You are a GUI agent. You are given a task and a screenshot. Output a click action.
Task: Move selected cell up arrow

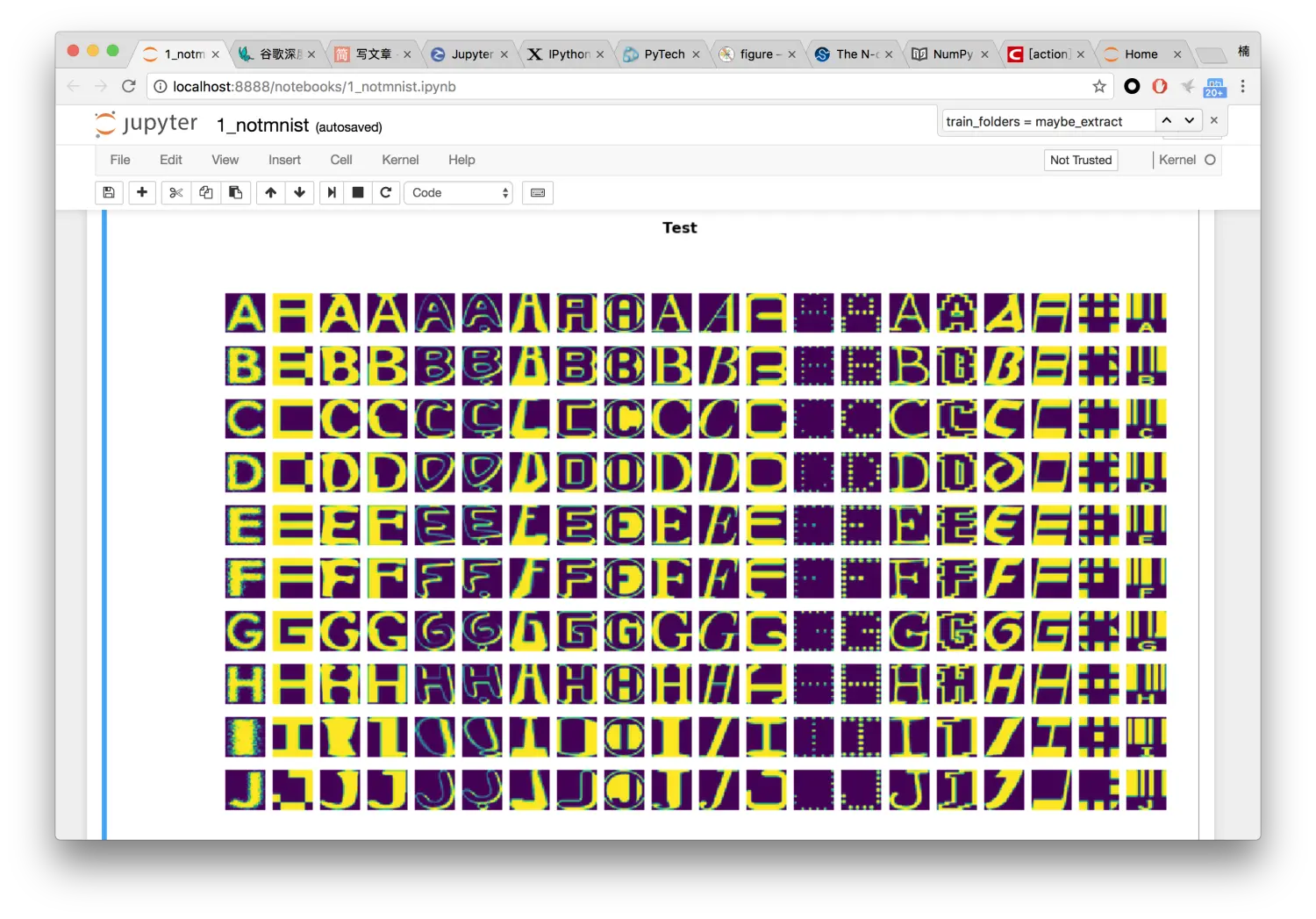point(271,193)
